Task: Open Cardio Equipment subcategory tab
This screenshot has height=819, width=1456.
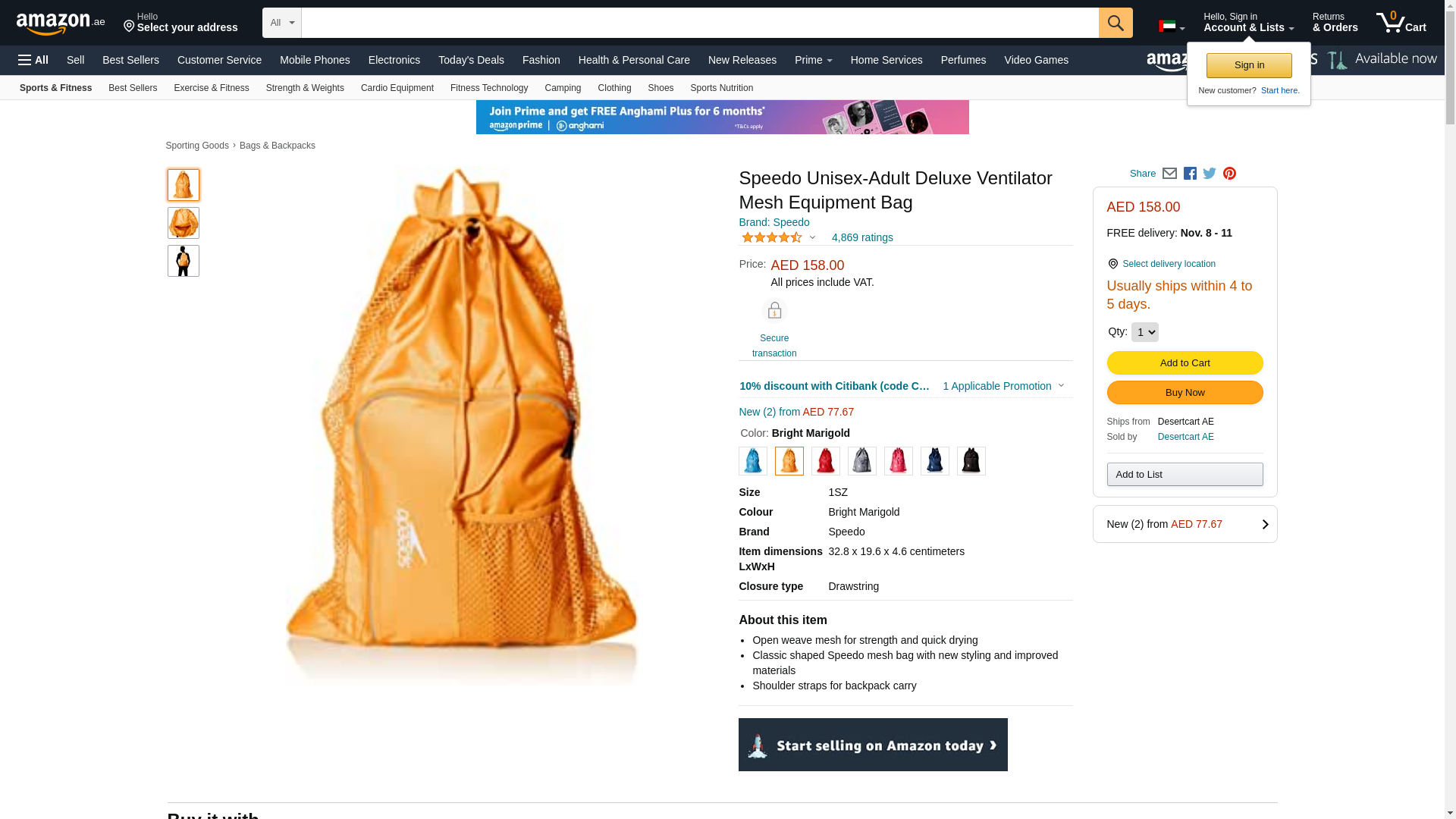Action: pyautogui.click(x=397, y=88)
